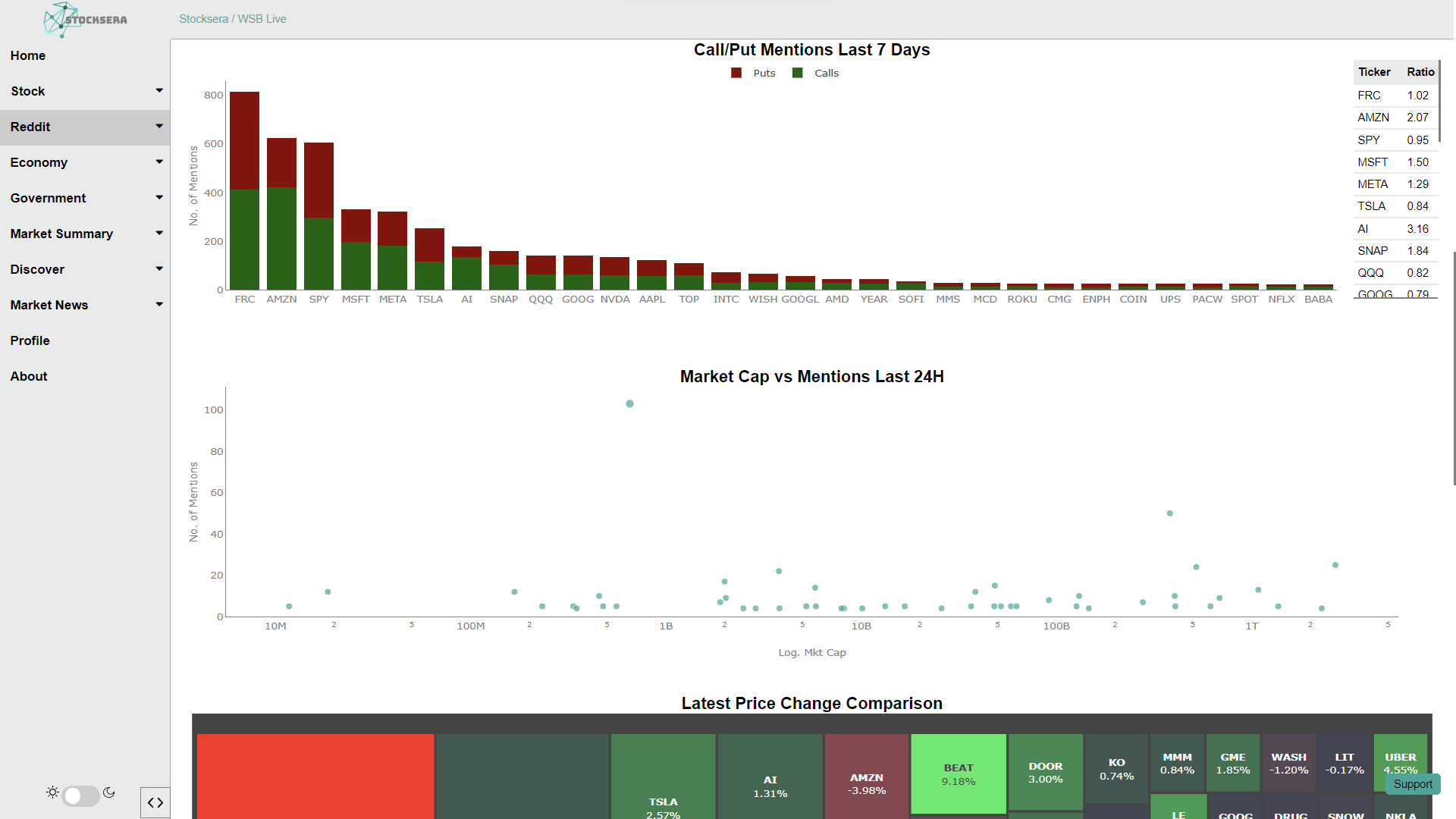Click the FRC bar in chart

pos(244,190)
